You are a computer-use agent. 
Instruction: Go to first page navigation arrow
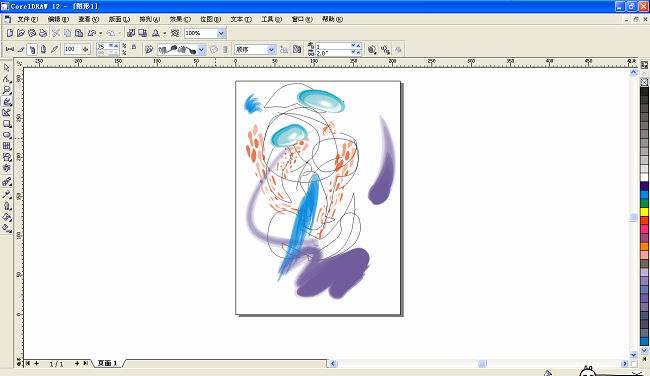28,363
